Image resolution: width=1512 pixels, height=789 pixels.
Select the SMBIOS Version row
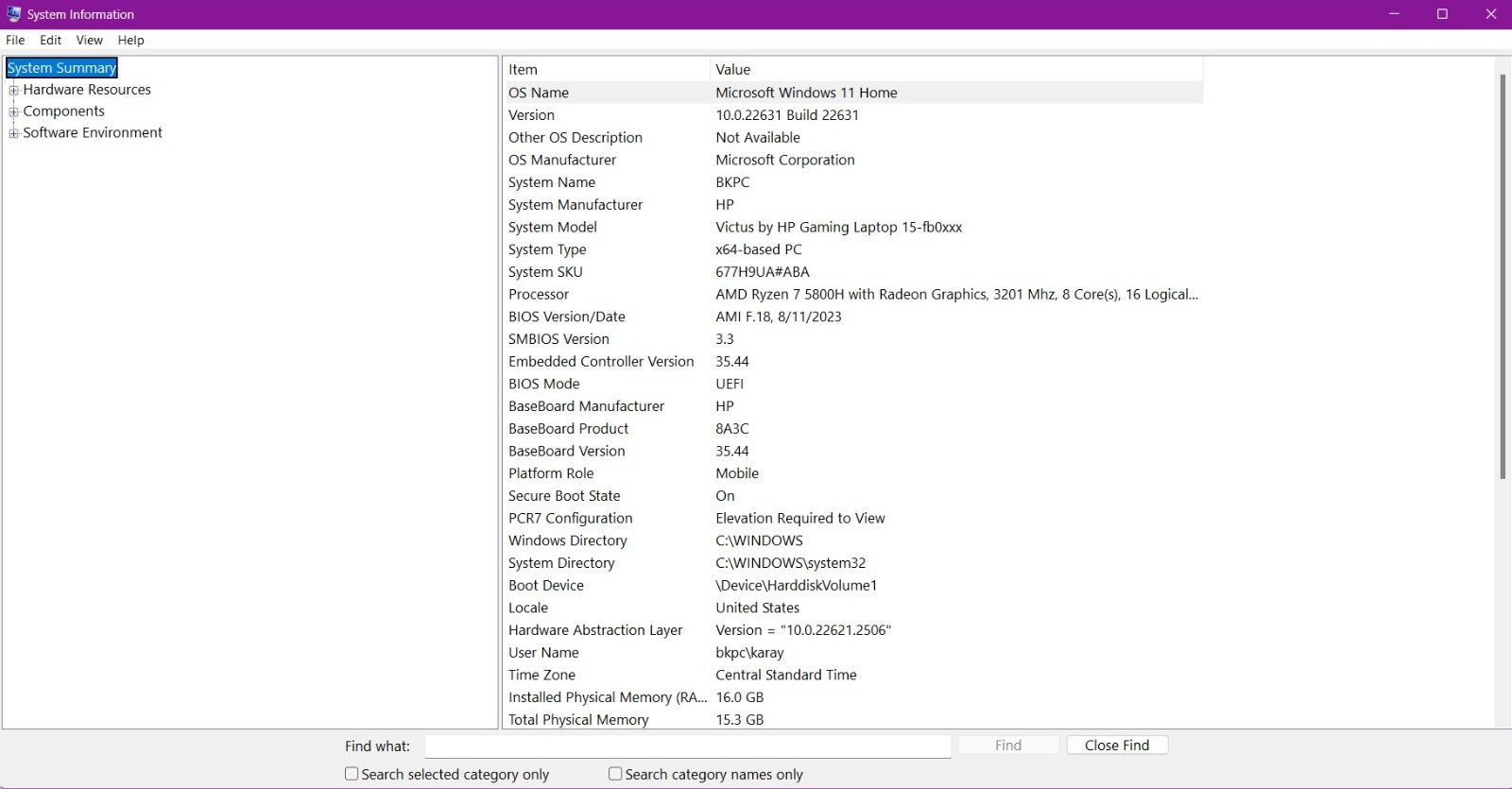tap(852, 339)
